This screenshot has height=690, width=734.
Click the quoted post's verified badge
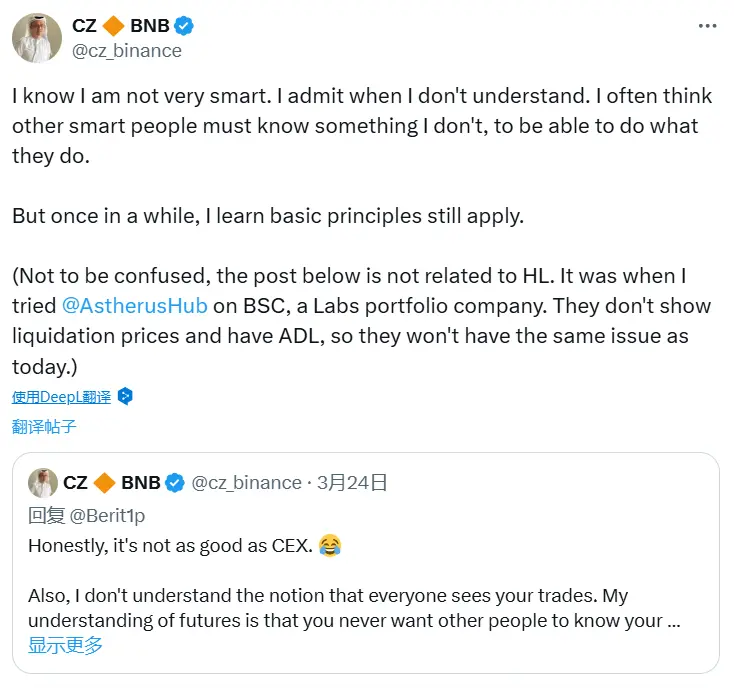click(174, 483)
